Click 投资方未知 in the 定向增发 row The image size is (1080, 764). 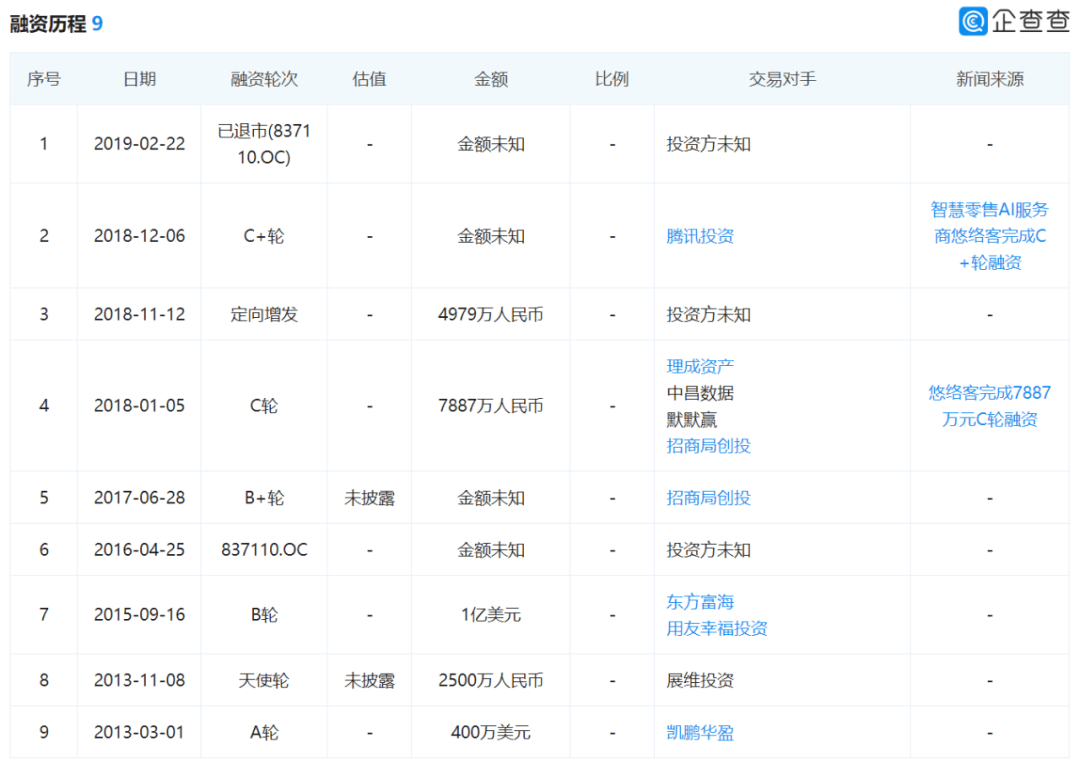tap(708, 315)
